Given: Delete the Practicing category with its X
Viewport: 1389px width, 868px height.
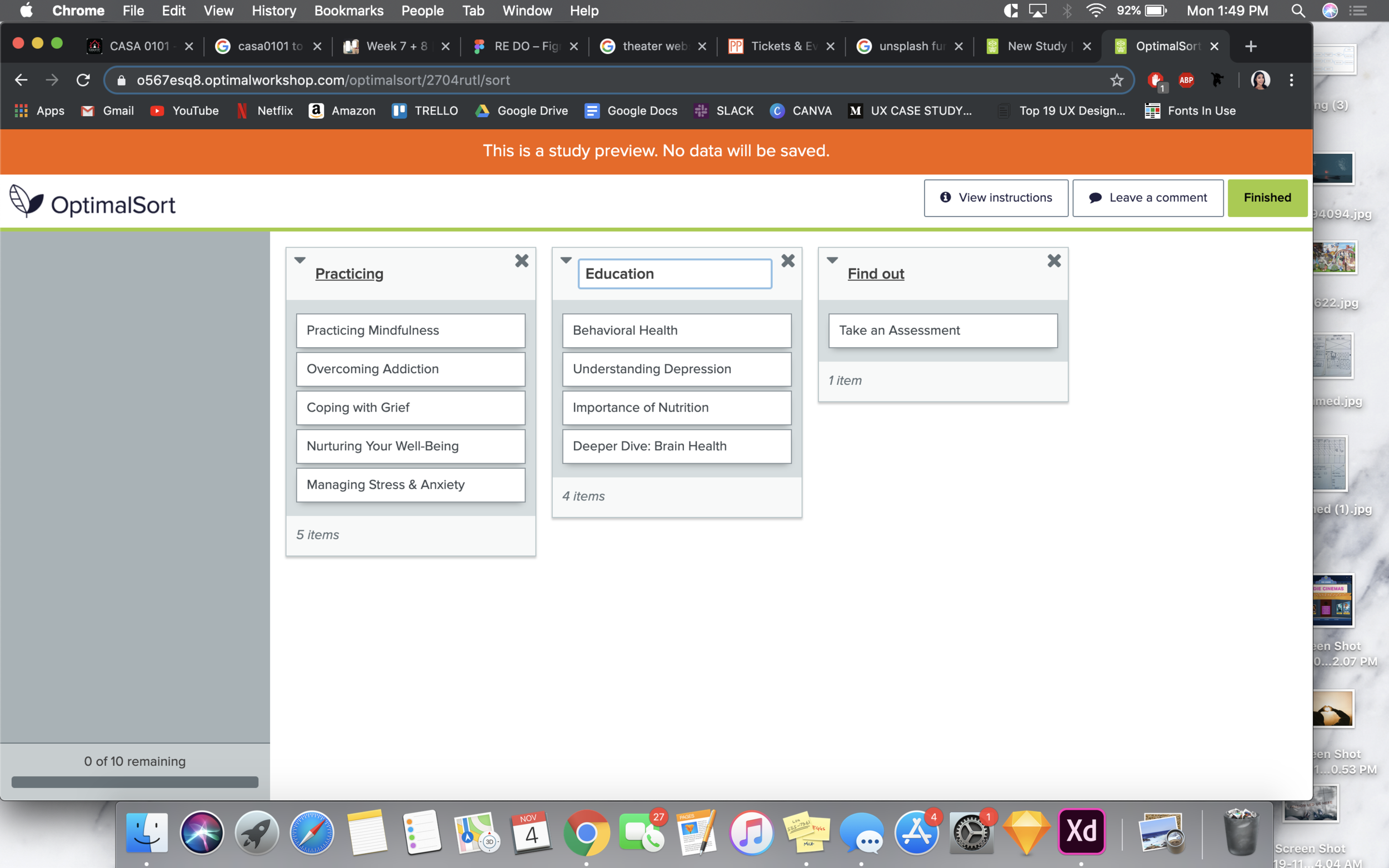Looking at the screenshot, I should [x=521, y=261].
